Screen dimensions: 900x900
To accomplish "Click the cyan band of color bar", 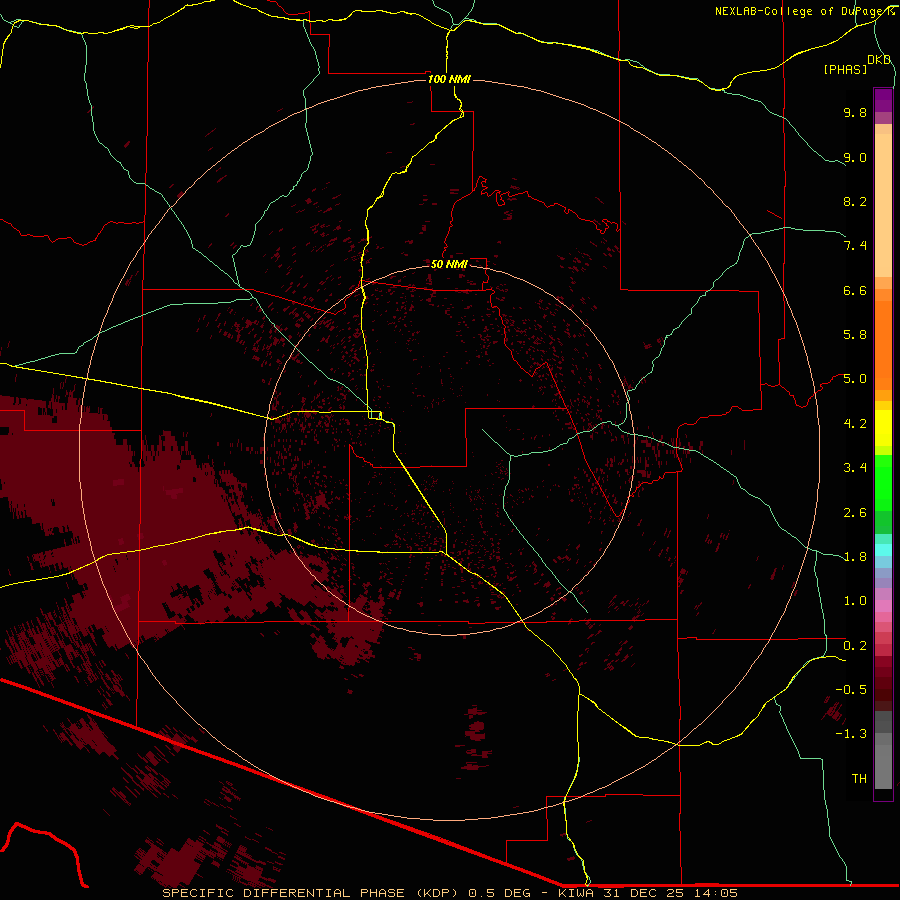I will tap(883, 550).
